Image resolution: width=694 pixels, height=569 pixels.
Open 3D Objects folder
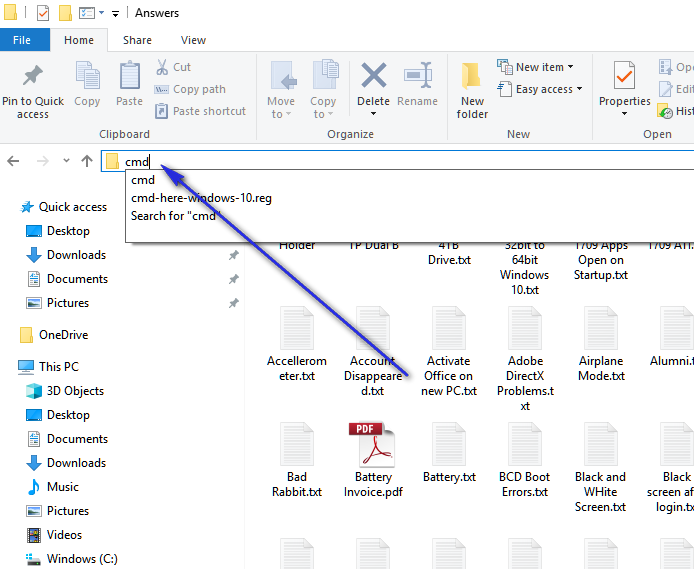click(x=65, y=391)
